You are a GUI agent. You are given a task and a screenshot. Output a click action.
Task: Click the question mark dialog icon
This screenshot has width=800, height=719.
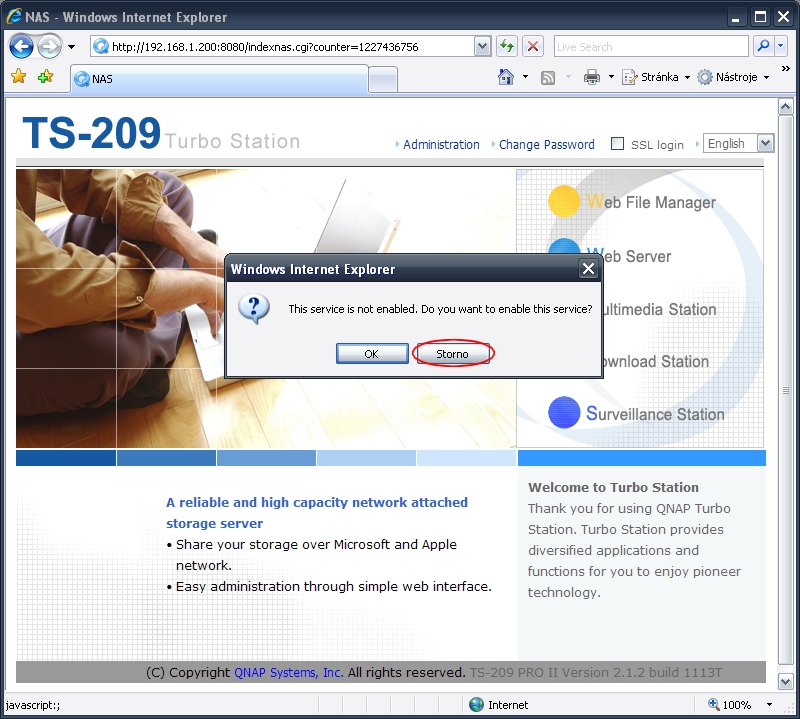[x=254, y=309]
